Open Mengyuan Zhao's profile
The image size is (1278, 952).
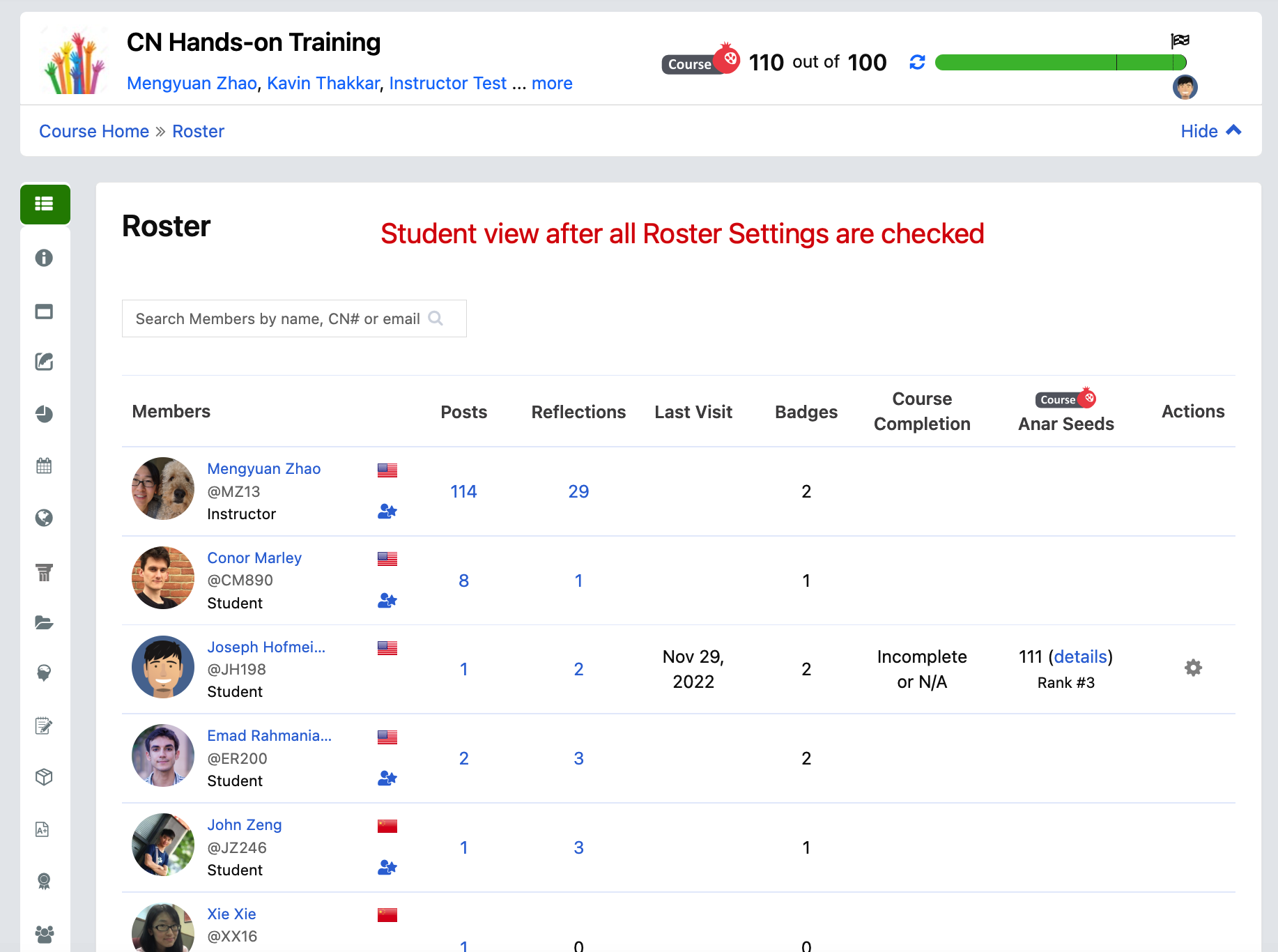click(x=264, y=468)
